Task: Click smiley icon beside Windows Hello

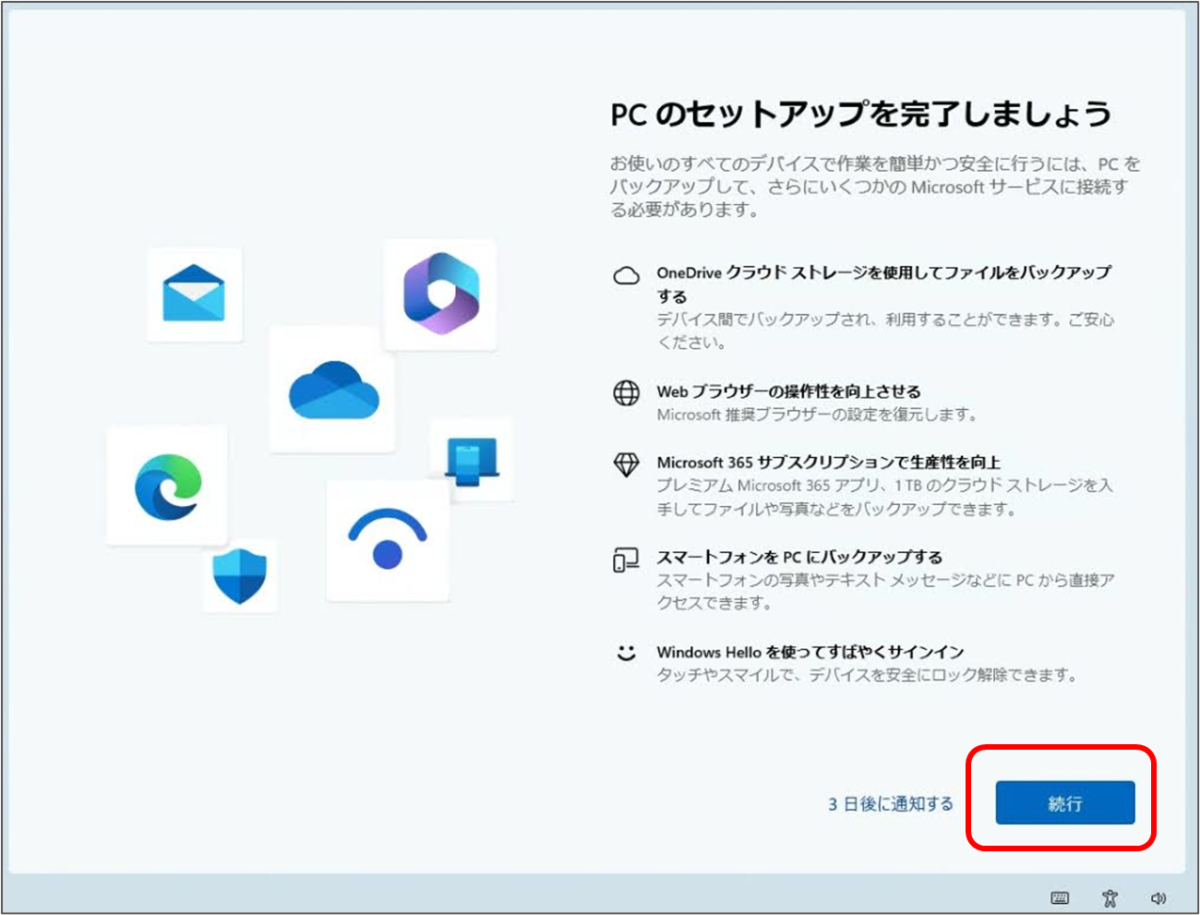Action: pos(626,654)
